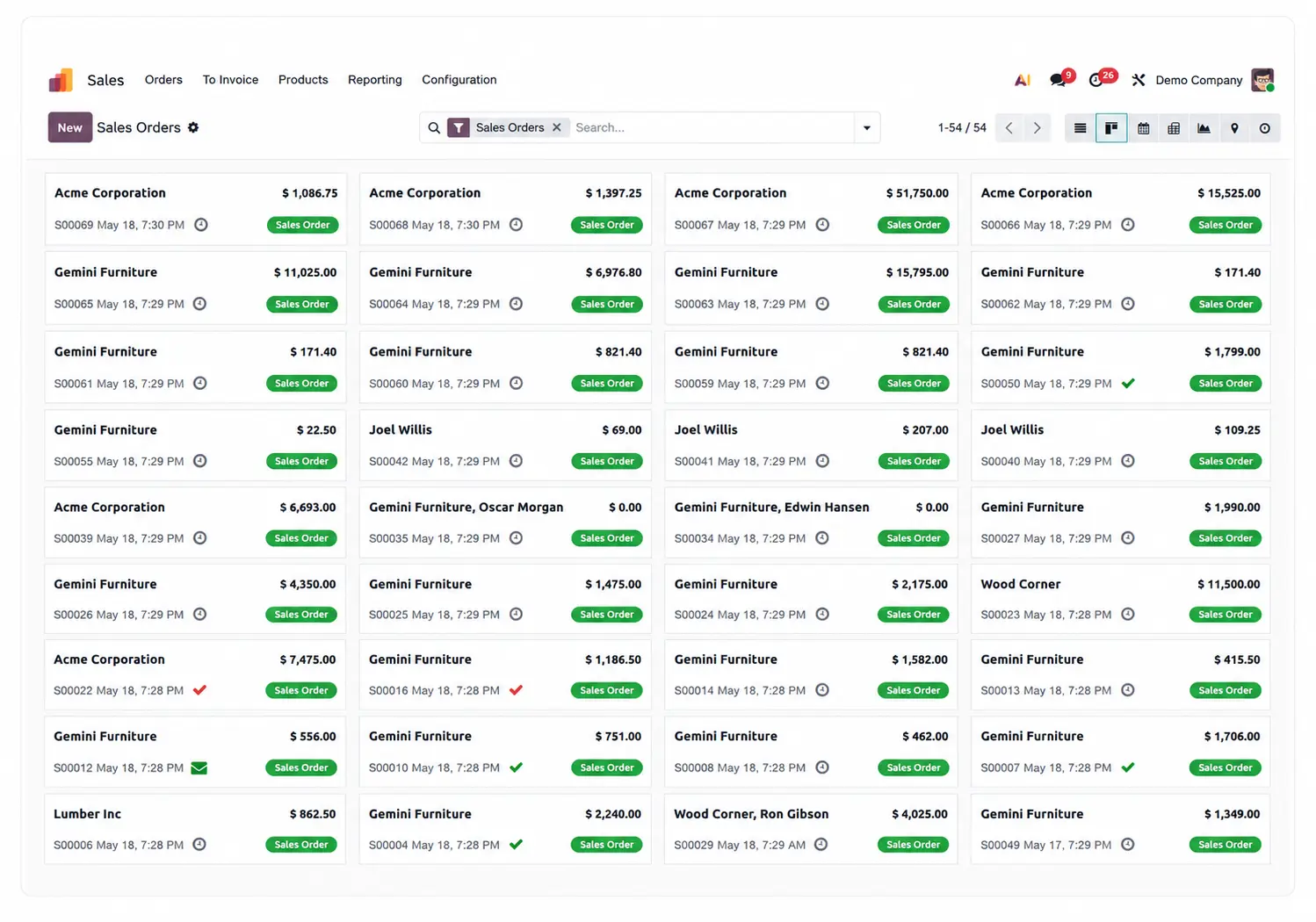Click the $ 415.50 amount
The height and width of the screenshot is (922, 1316).
click(x=1237, y=659)
